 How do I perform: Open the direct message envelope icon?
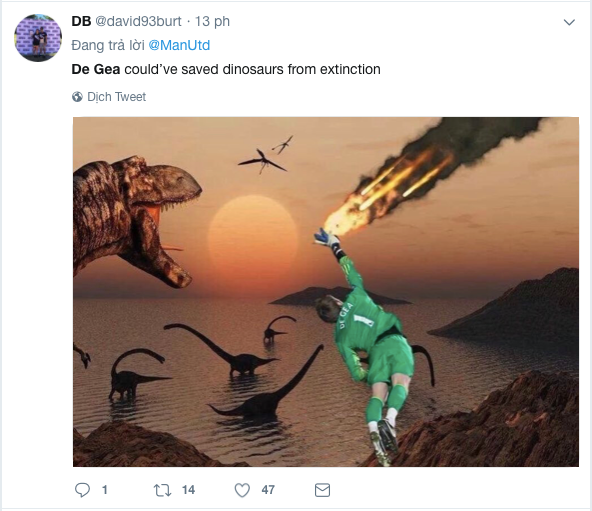[x=322, y=490]
